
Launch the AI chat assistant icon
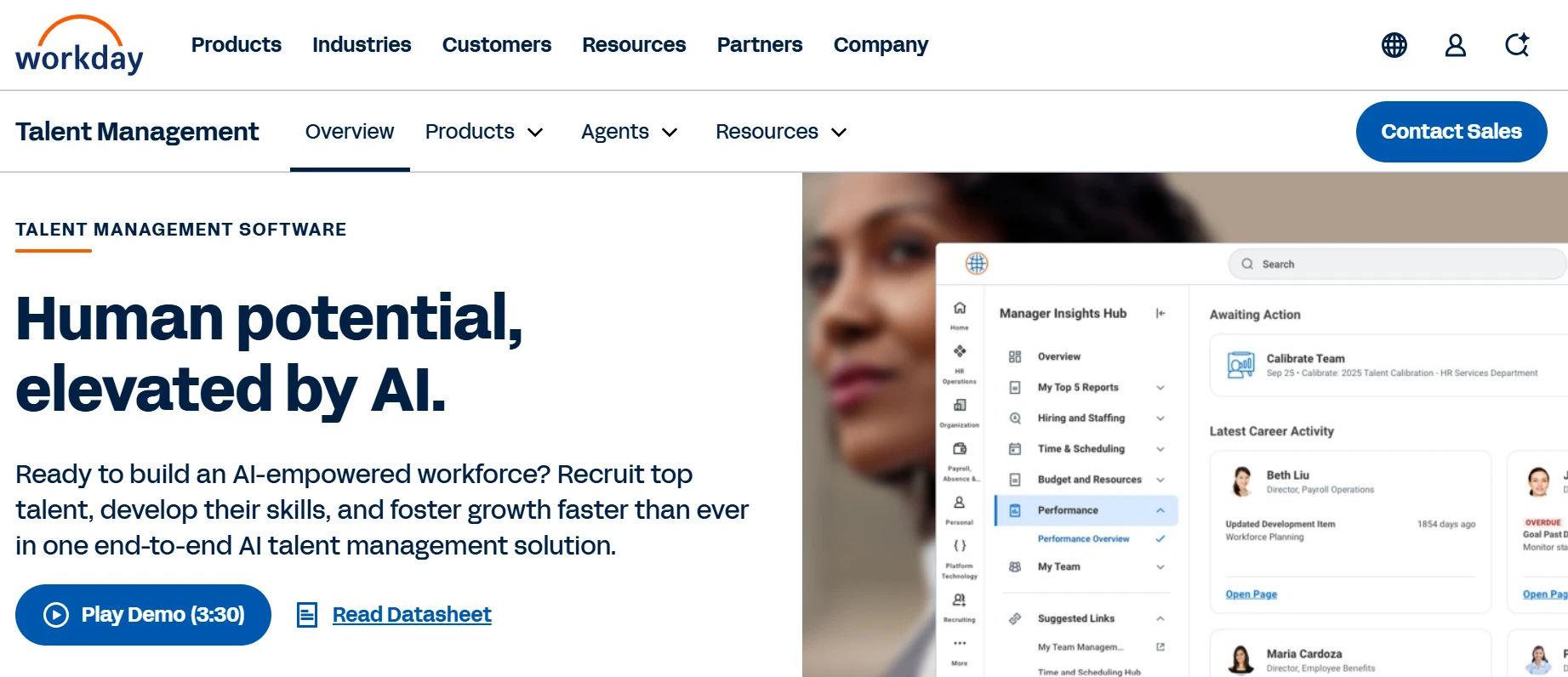[x=1517, y=45]
